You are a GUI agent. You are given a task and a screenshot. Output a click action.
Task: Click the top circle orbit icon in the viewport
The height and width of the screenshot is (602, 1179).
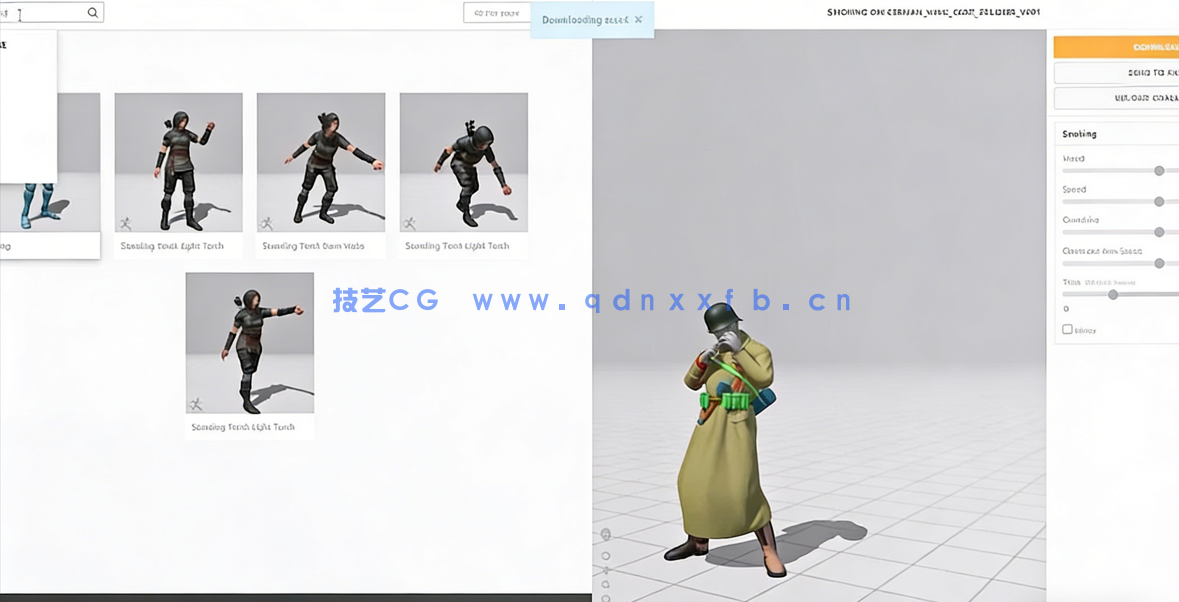tap(605, 554)
